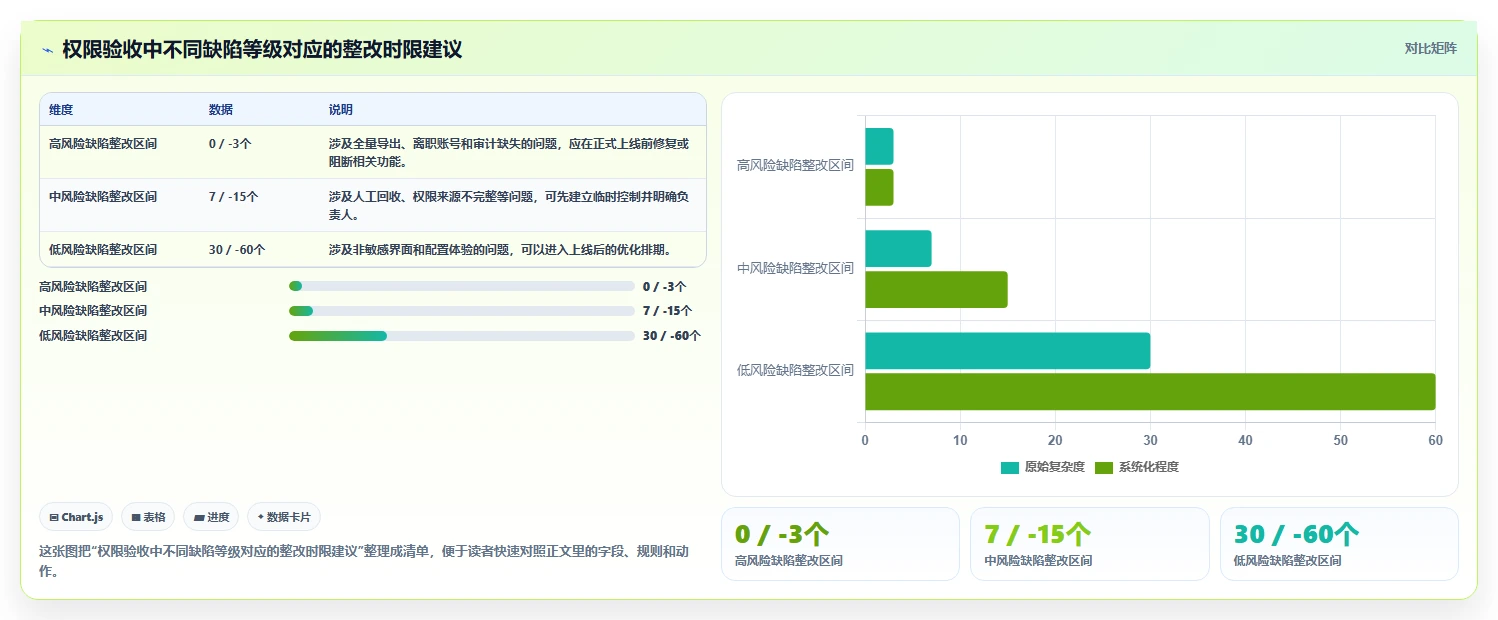Click the low-risk description about 非敏感界面

click(x=500, y=250)
